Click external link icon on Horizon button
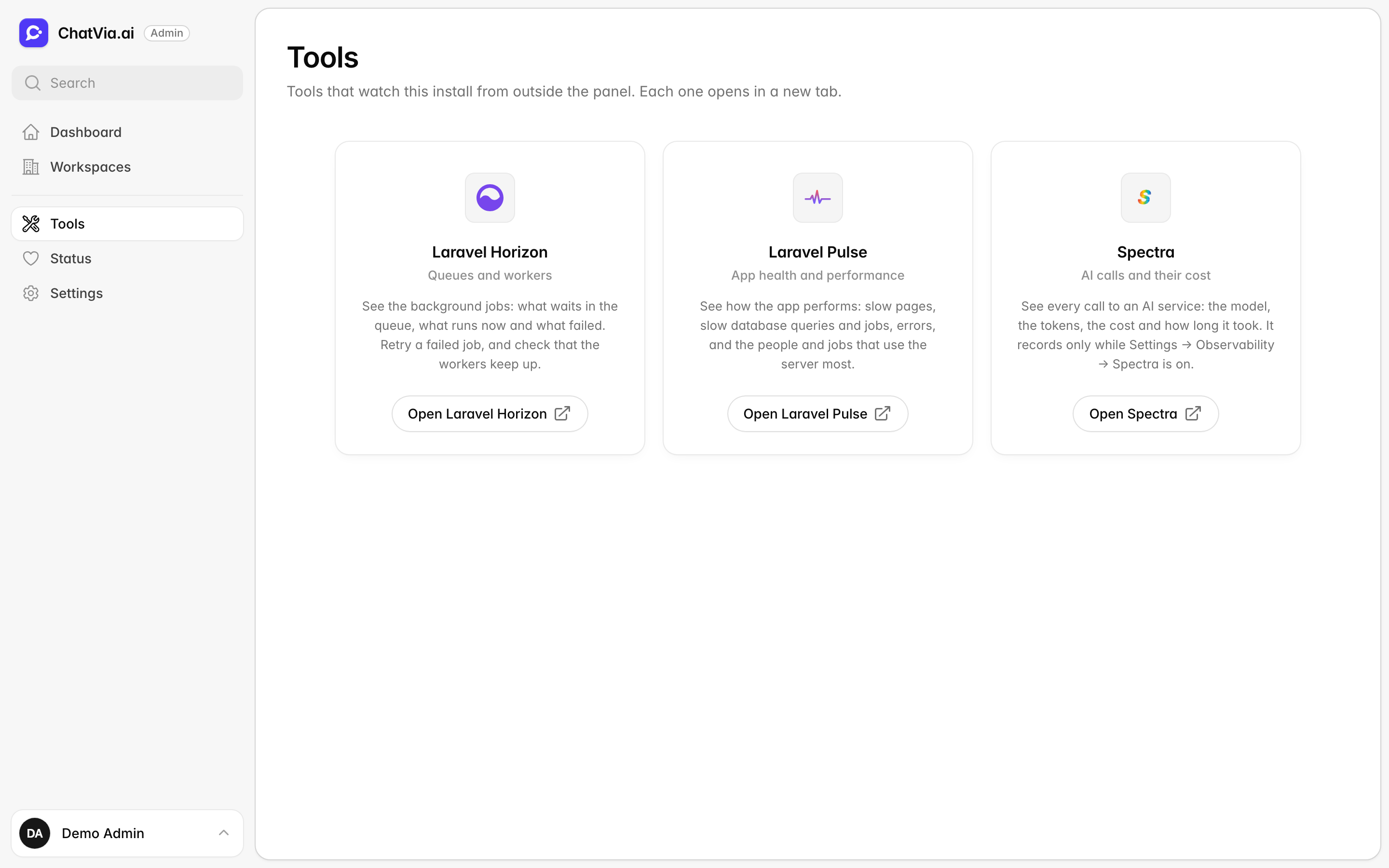Viewport: 1389px width, 868px height. [562, 413]
